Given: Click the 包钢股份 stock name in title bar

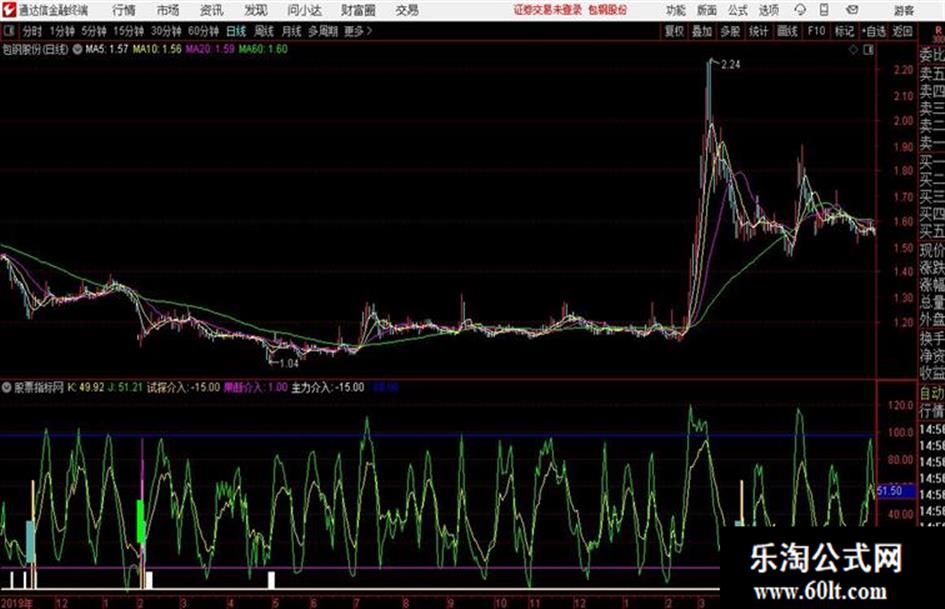Looking at the screenshot, I should (x=608, y=10).
